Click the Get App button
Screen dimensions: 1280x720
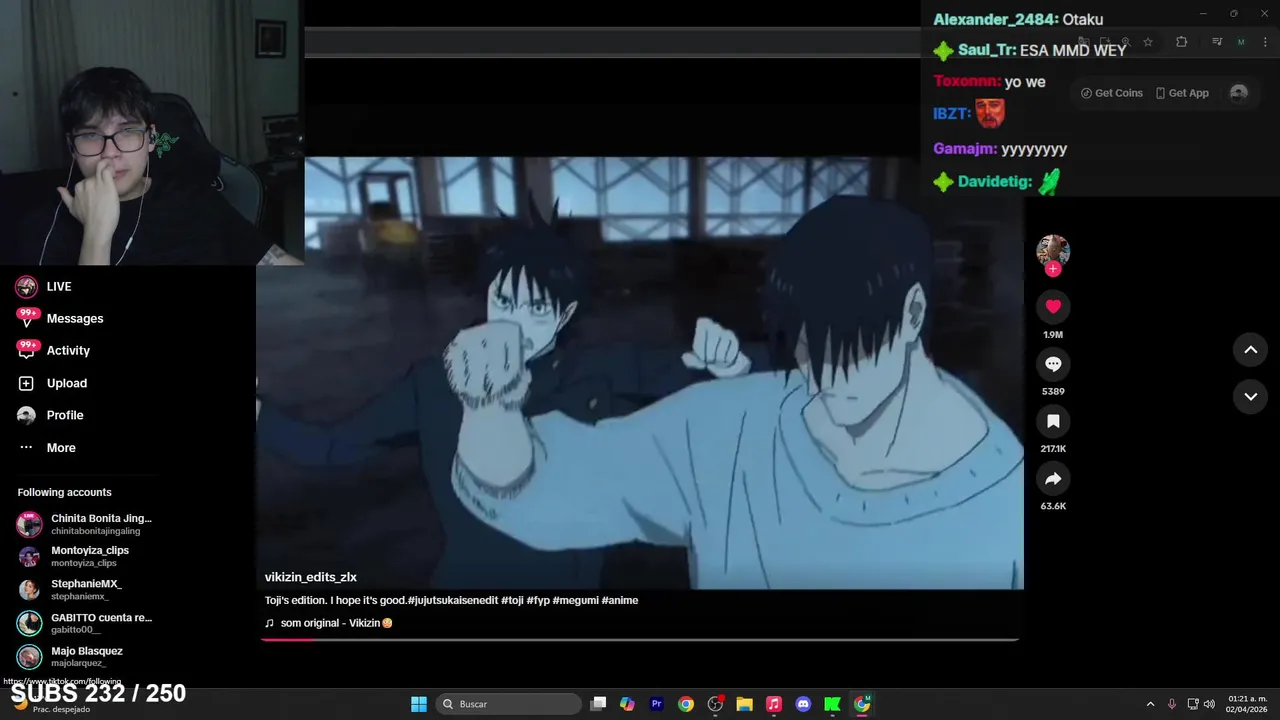pos(1182,93)
